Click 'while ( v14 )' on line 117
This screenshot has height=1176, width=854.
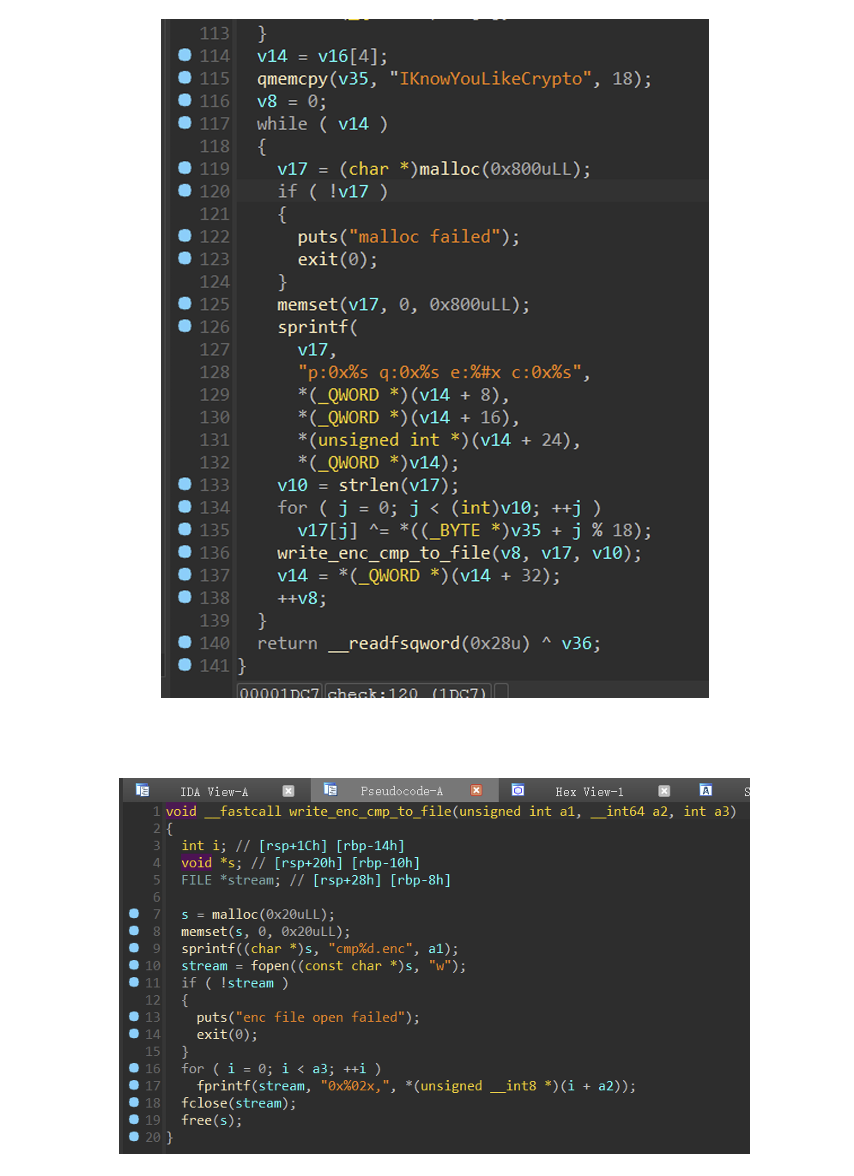tap(322, 124)
